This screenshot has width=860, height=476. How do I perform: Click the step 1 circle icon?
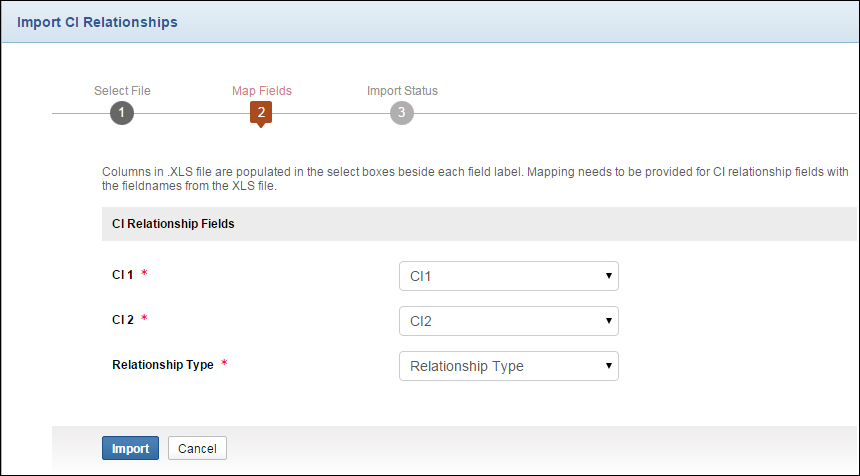(x=122, y=113)
